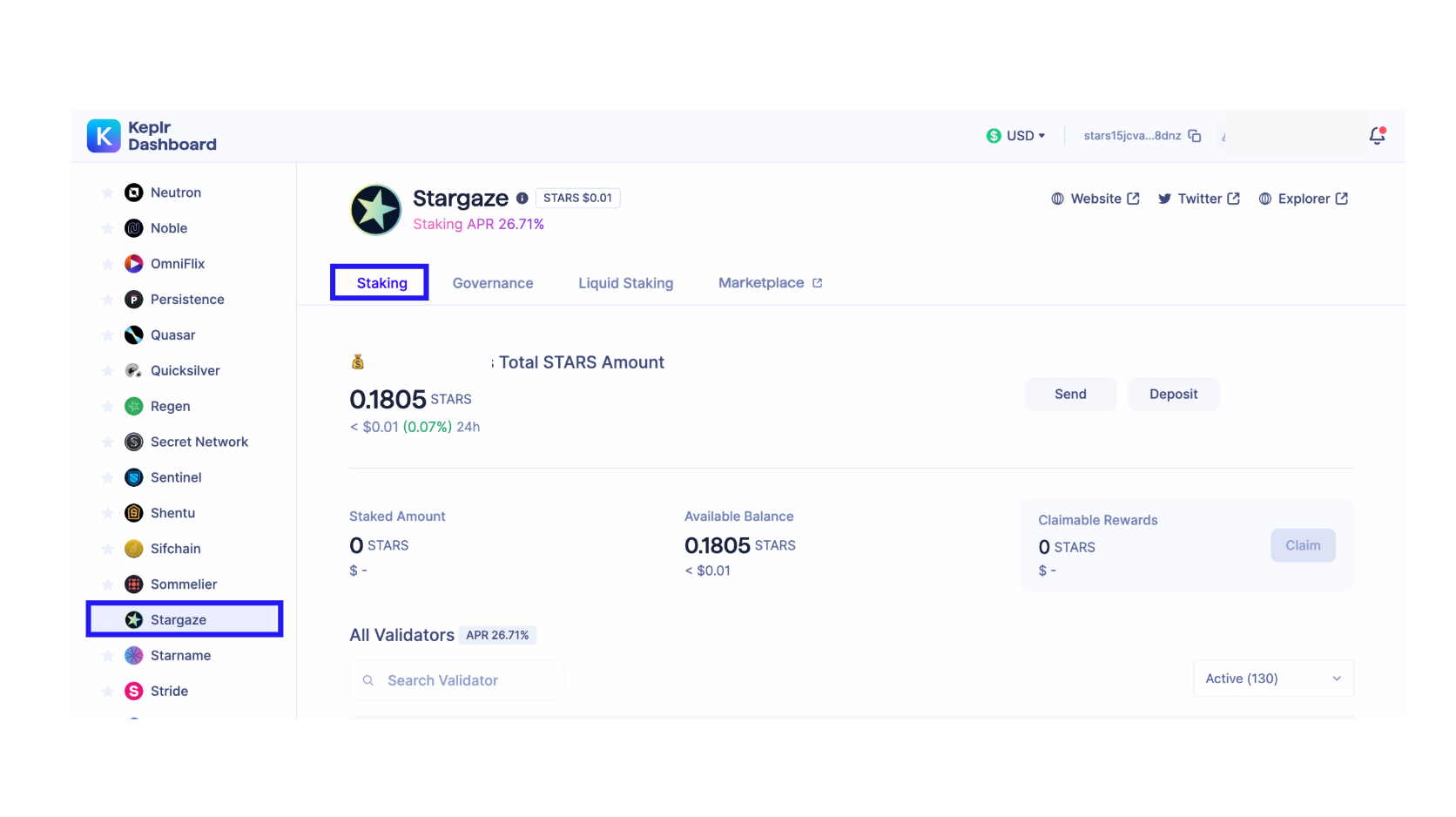Favorite Quasar with its star

107,335
